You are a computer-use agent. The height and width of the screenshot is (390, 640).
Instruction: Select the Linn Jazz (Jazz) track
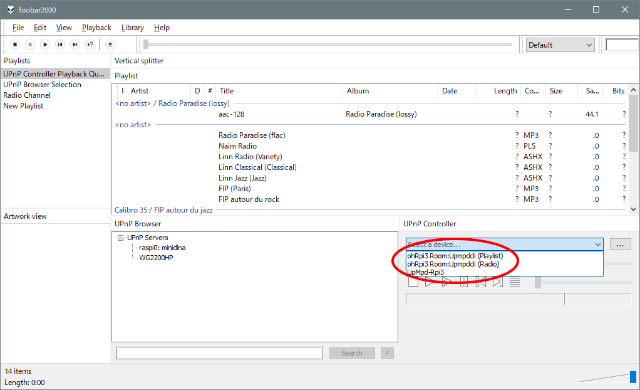(370, 178)
